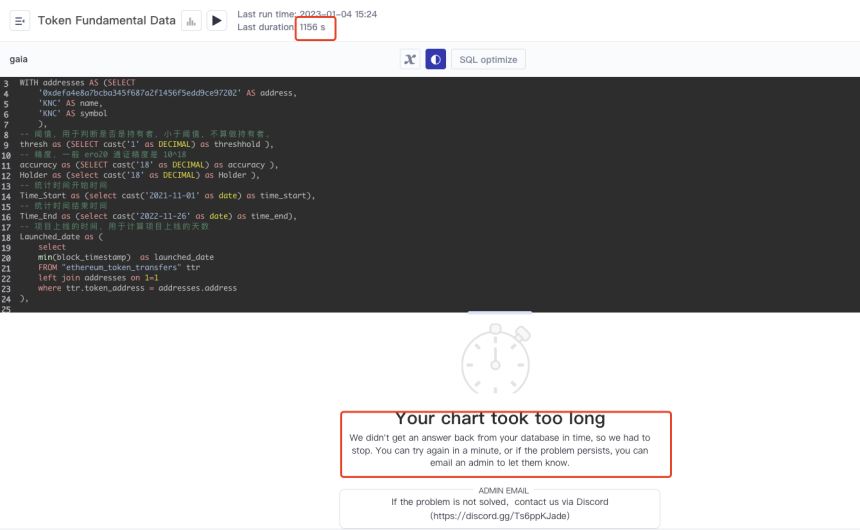This screenshot has width=860, height=530.
Task: Click the Last duration 1156 s value
Action: (x=312, y=27)
